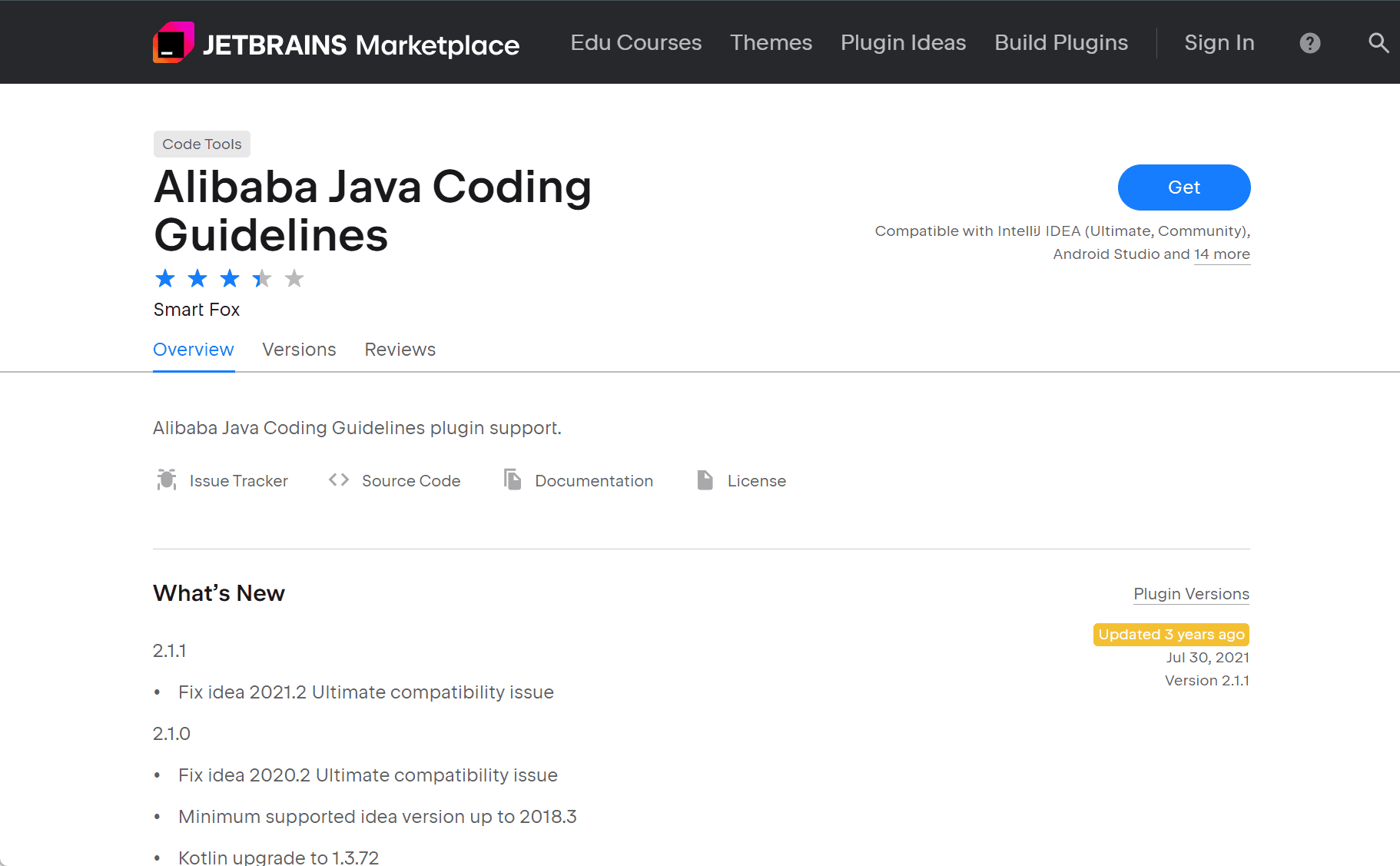Sign In to JetBrains Marketplace
1400x866 pixels.
pos(1219,43)
